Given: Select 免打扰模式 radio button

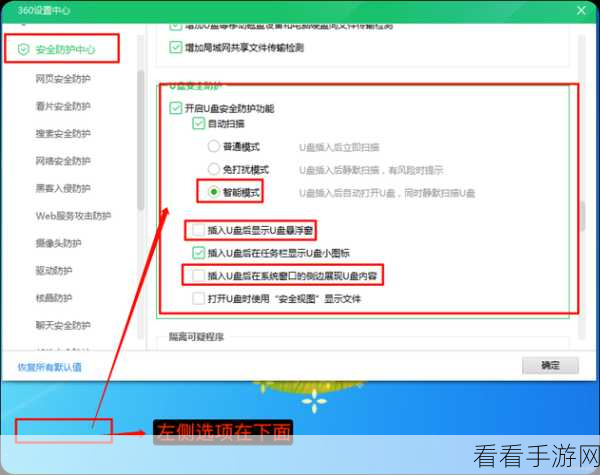Looking at the screenshot, I should point(214,169).
